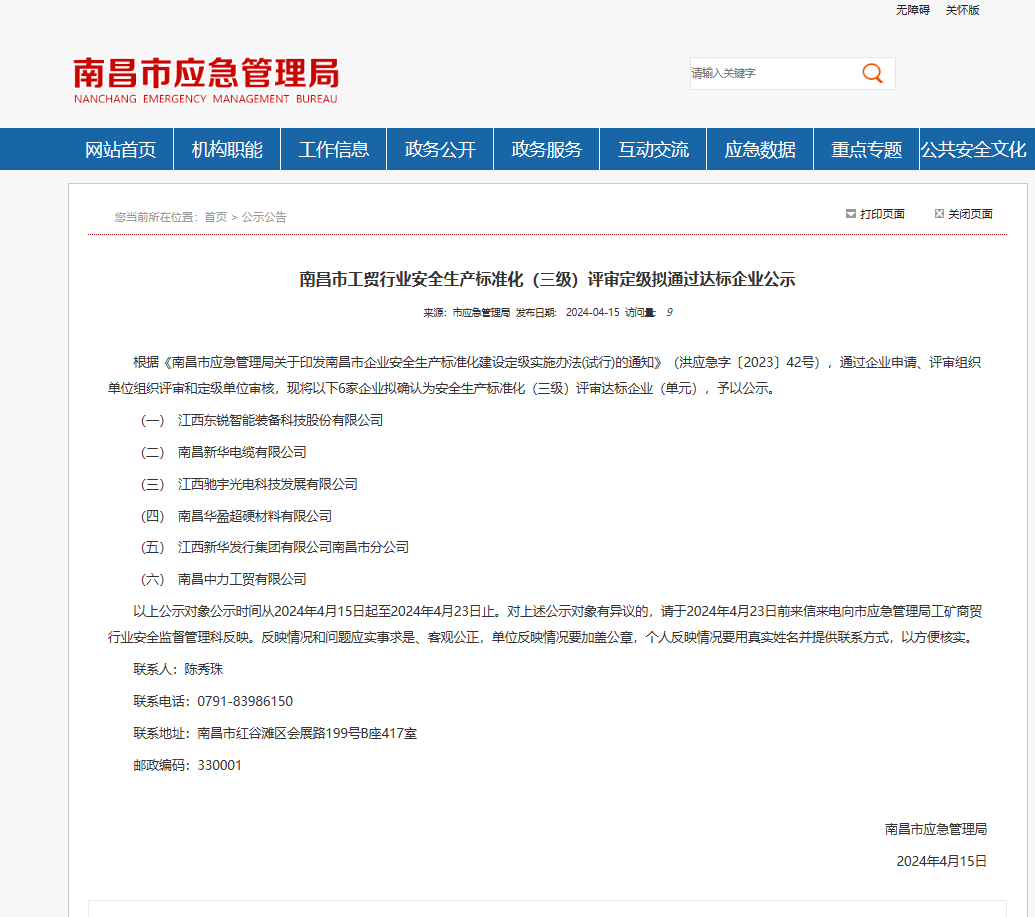The width and height of the screenshot is (1035, 917).
Task: Click the 打印页面 text link
Action: [882, 214]
